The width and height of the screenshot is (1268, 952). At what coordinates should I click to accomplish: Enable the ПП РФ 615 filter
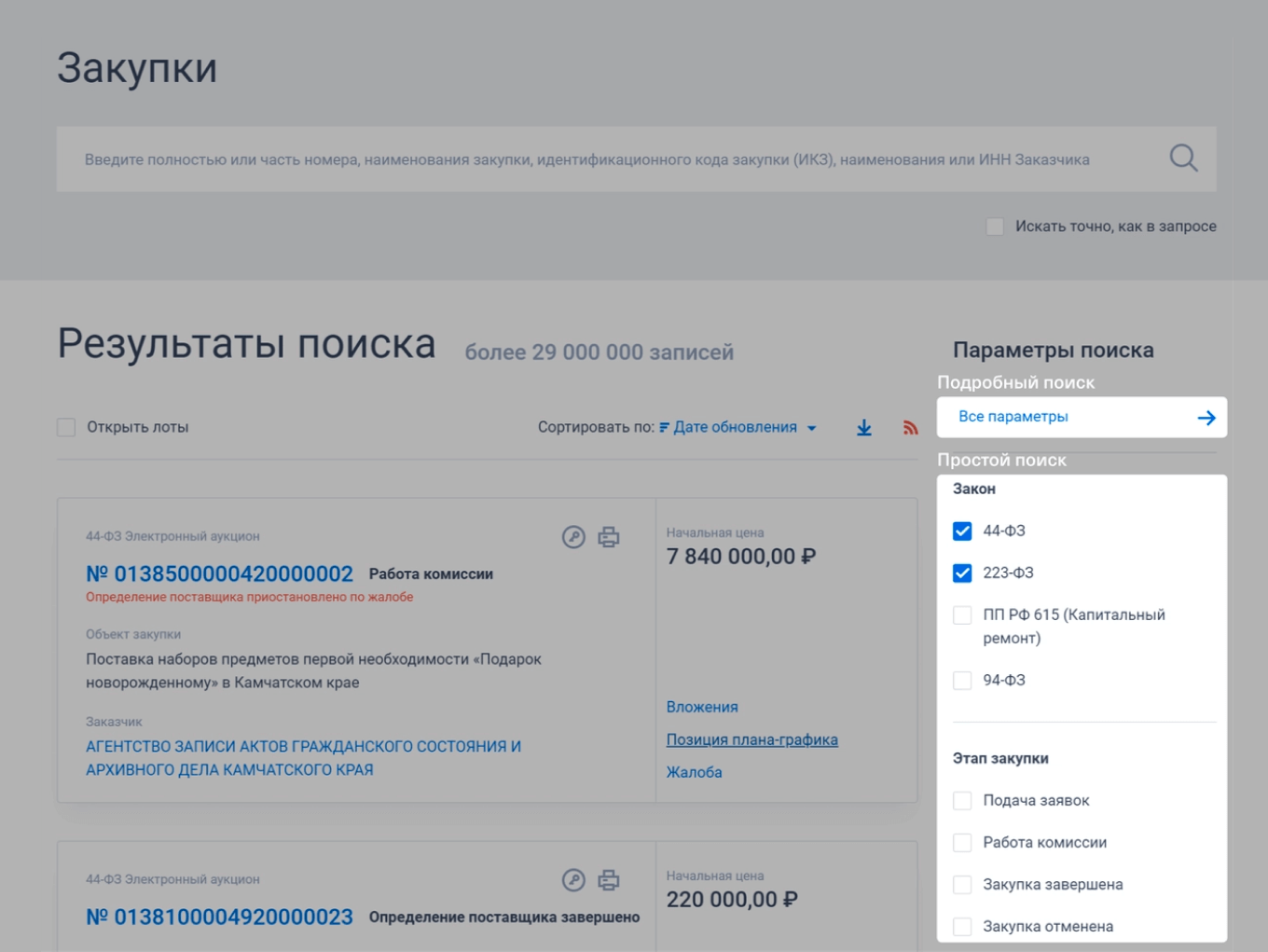(961, 614)
